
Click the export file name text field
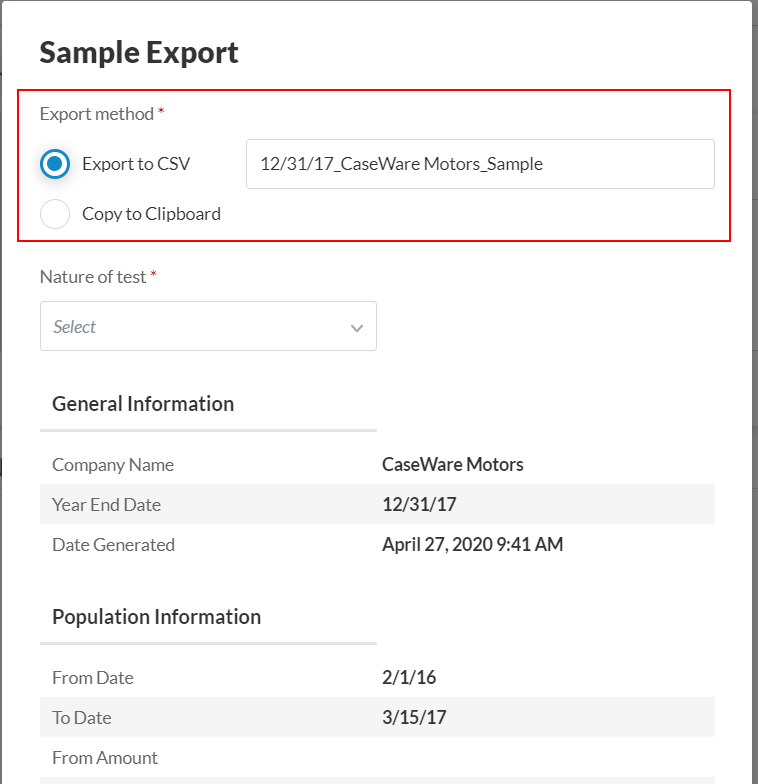point(480,164)
